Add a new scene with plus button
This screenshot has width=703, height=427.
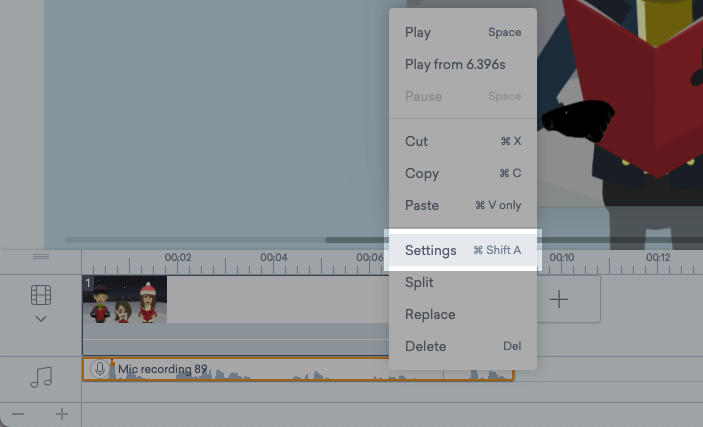(559, 299)
